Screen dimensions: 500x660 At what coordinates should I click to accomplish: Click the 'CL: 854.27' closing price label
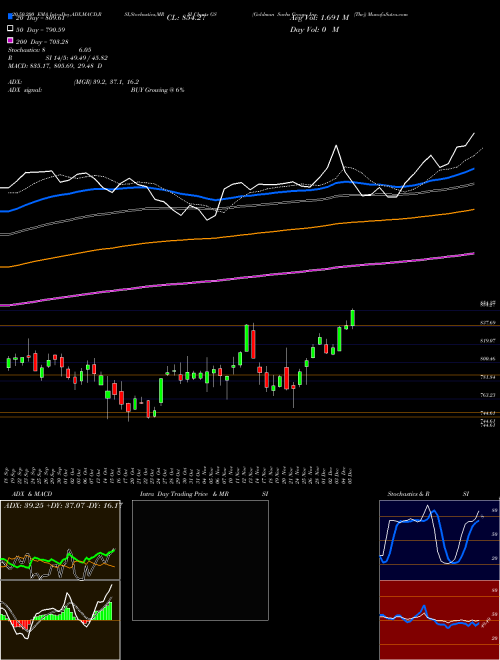pyautogui.click(x=186, y=18)
